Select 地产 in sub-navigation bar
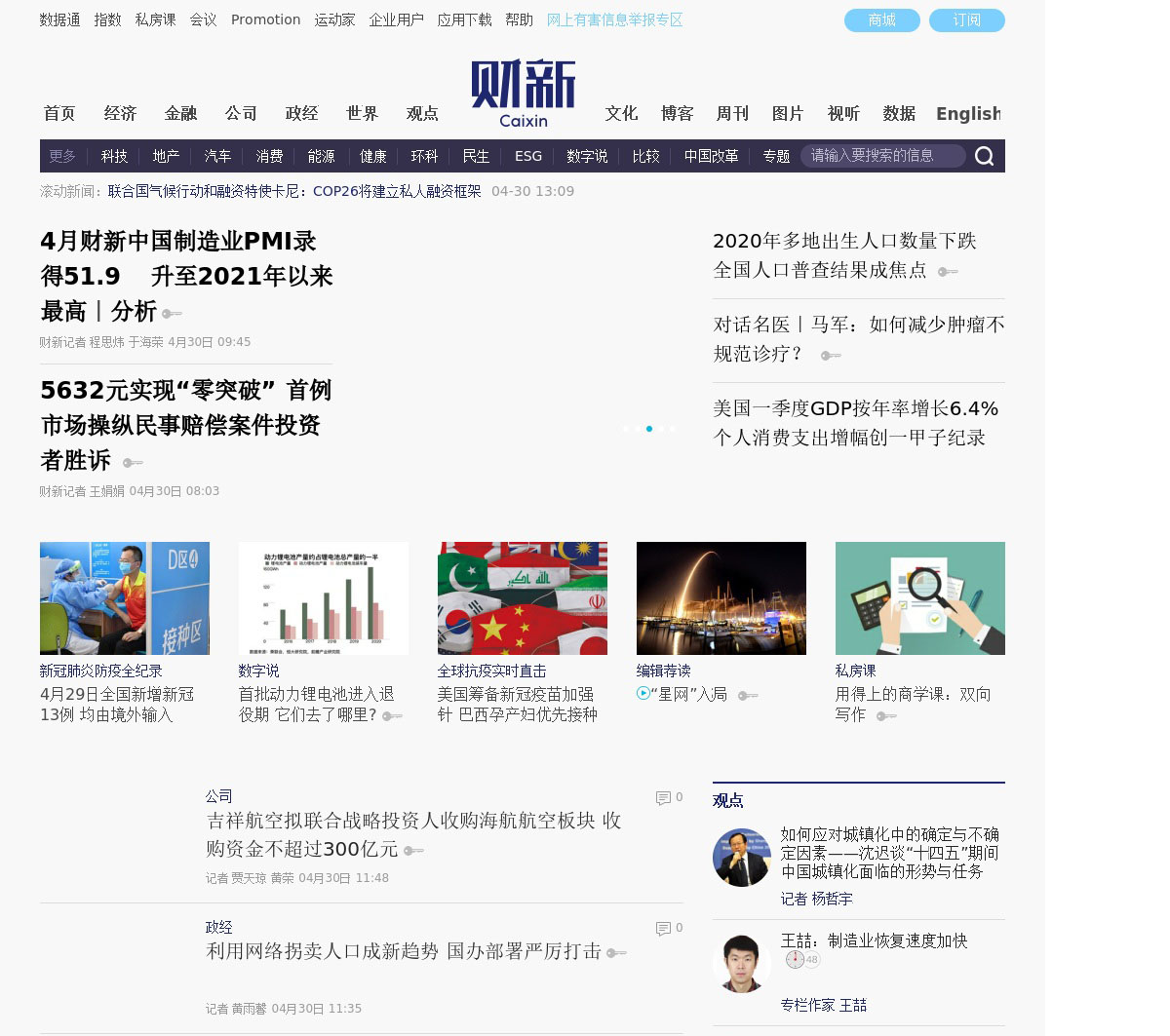Viewport: 1170px width, 1036px height. click(x=166, y=156)
